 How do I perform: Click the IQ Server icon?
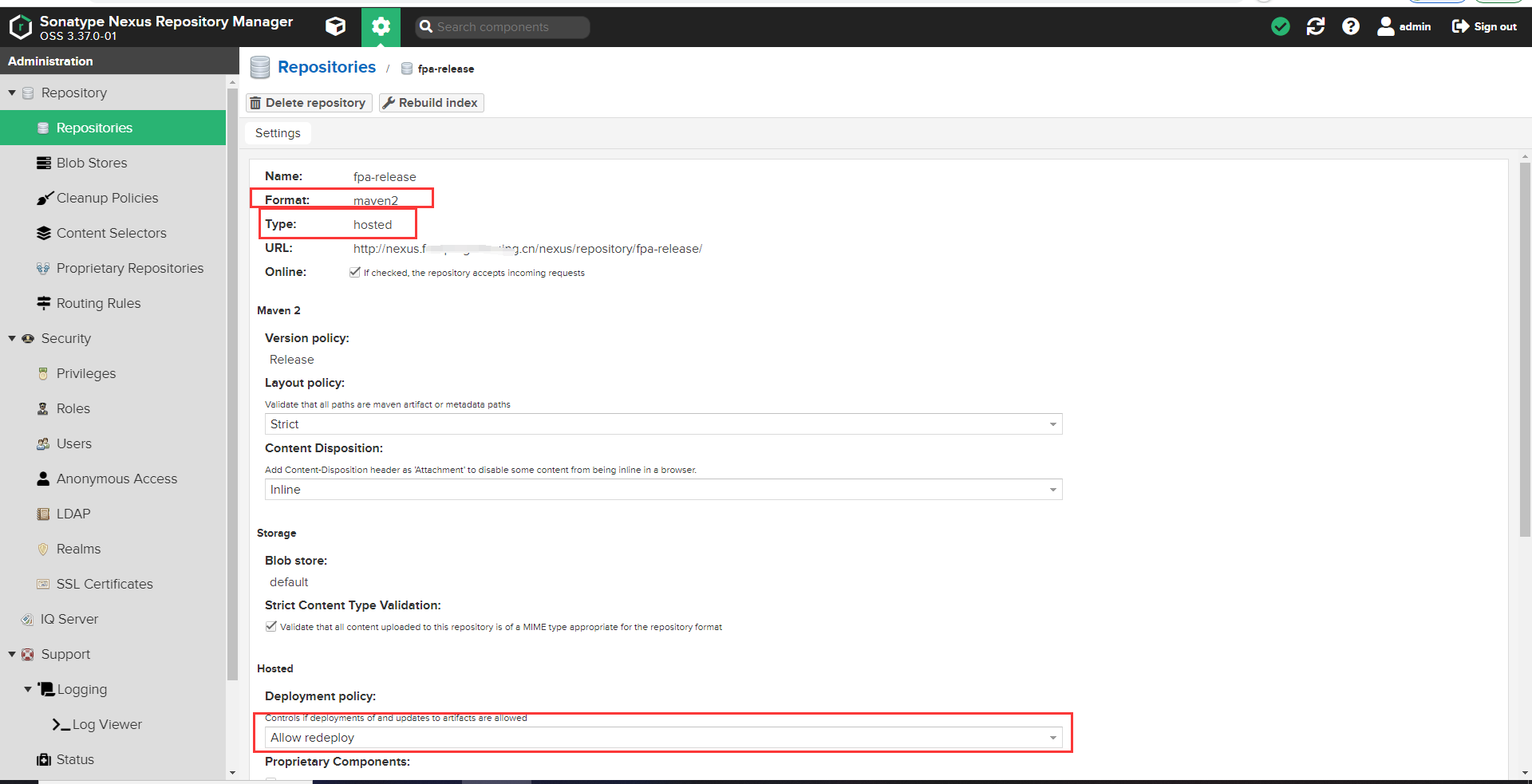click(28, 619)
